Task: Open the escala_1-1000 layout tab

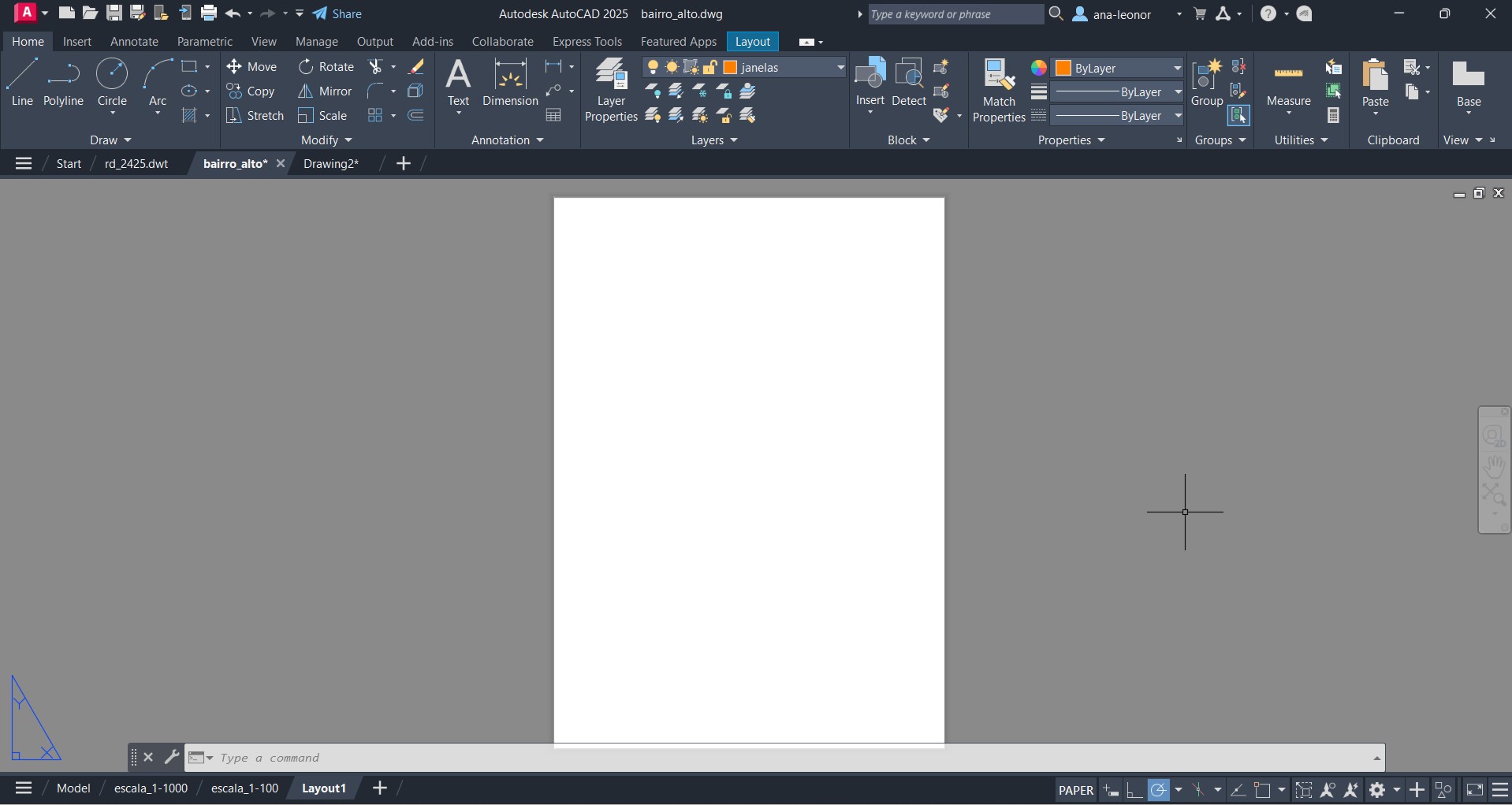Action: click(151, 788)
